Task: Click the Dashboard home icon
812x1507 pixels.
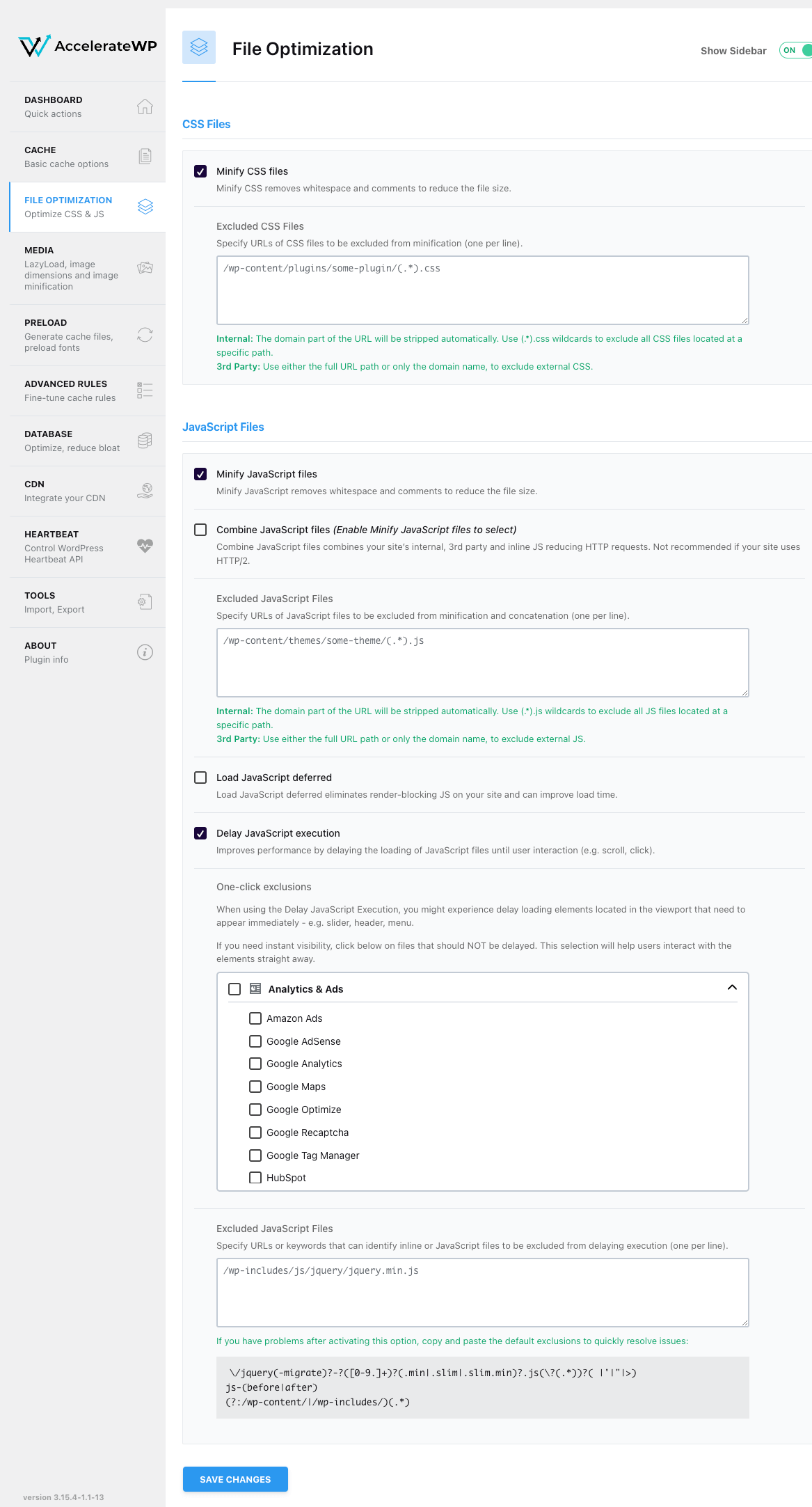Action: click(145, 106)
